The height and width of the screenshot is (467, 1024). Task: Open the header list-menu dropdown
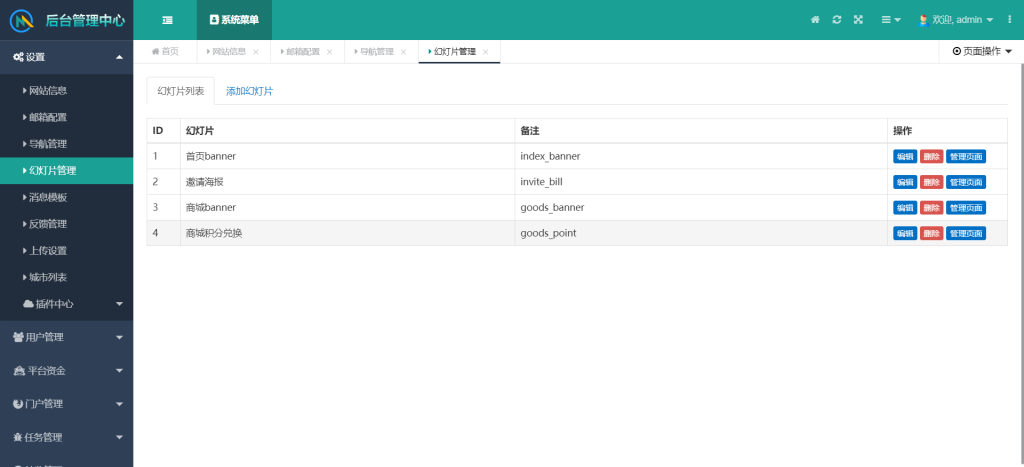(x=890, y=20)
